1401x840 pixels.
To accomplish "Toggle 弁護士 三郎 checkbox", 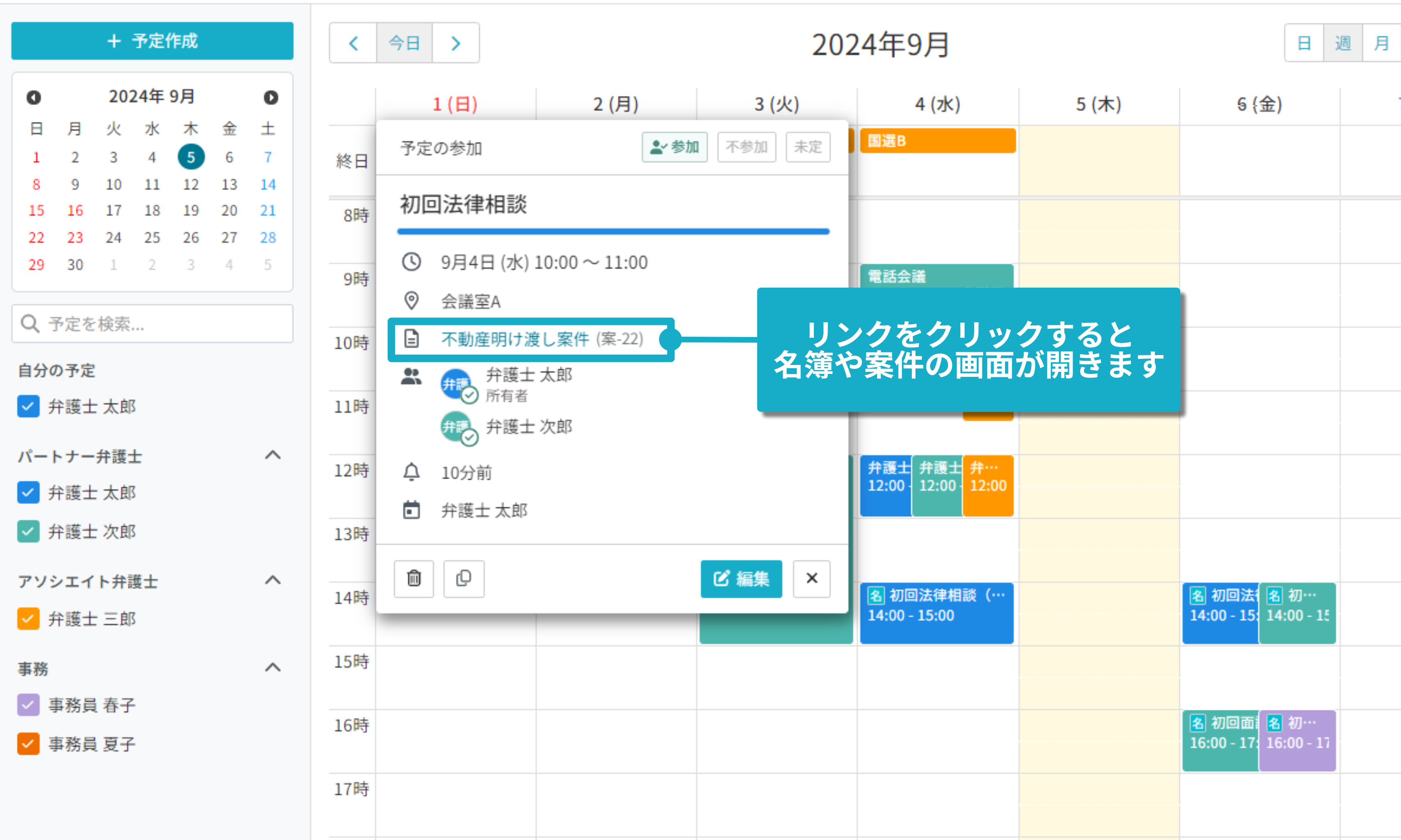I will click(x=28, y=618).
